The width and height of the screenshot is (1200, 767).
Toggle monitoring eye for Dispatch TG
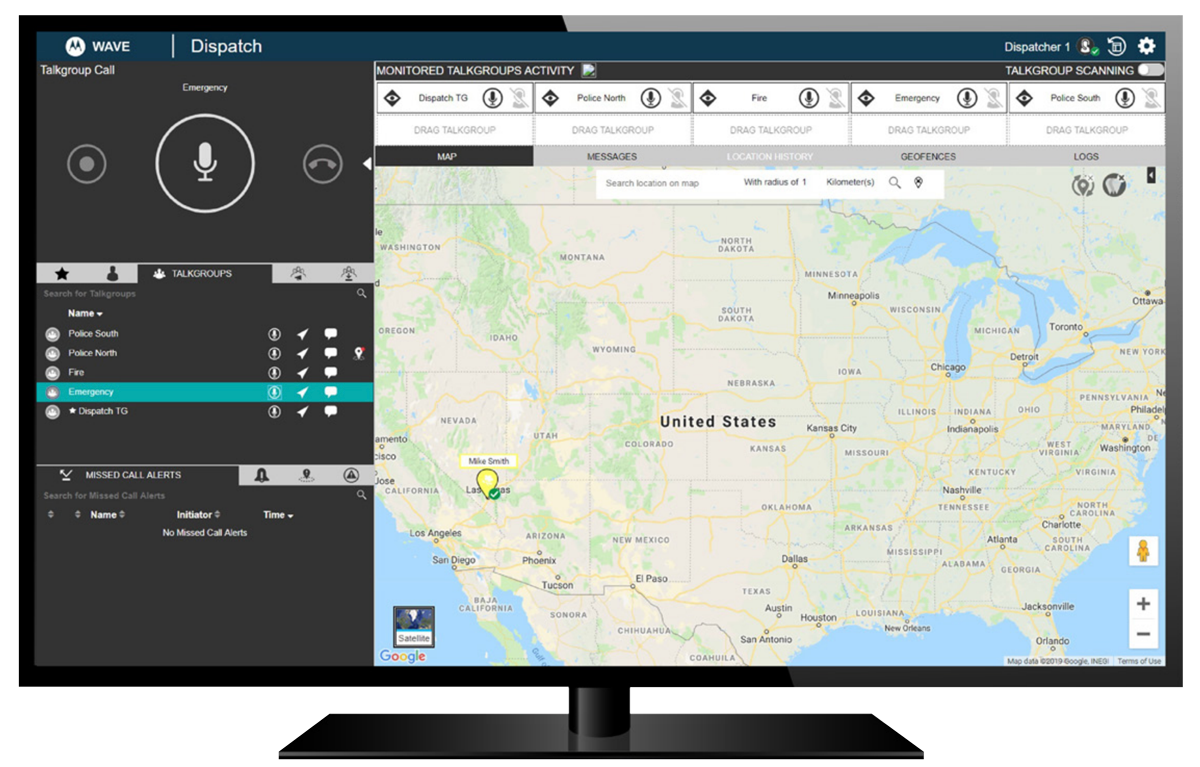pyautogui.click(x=394, y=98)
